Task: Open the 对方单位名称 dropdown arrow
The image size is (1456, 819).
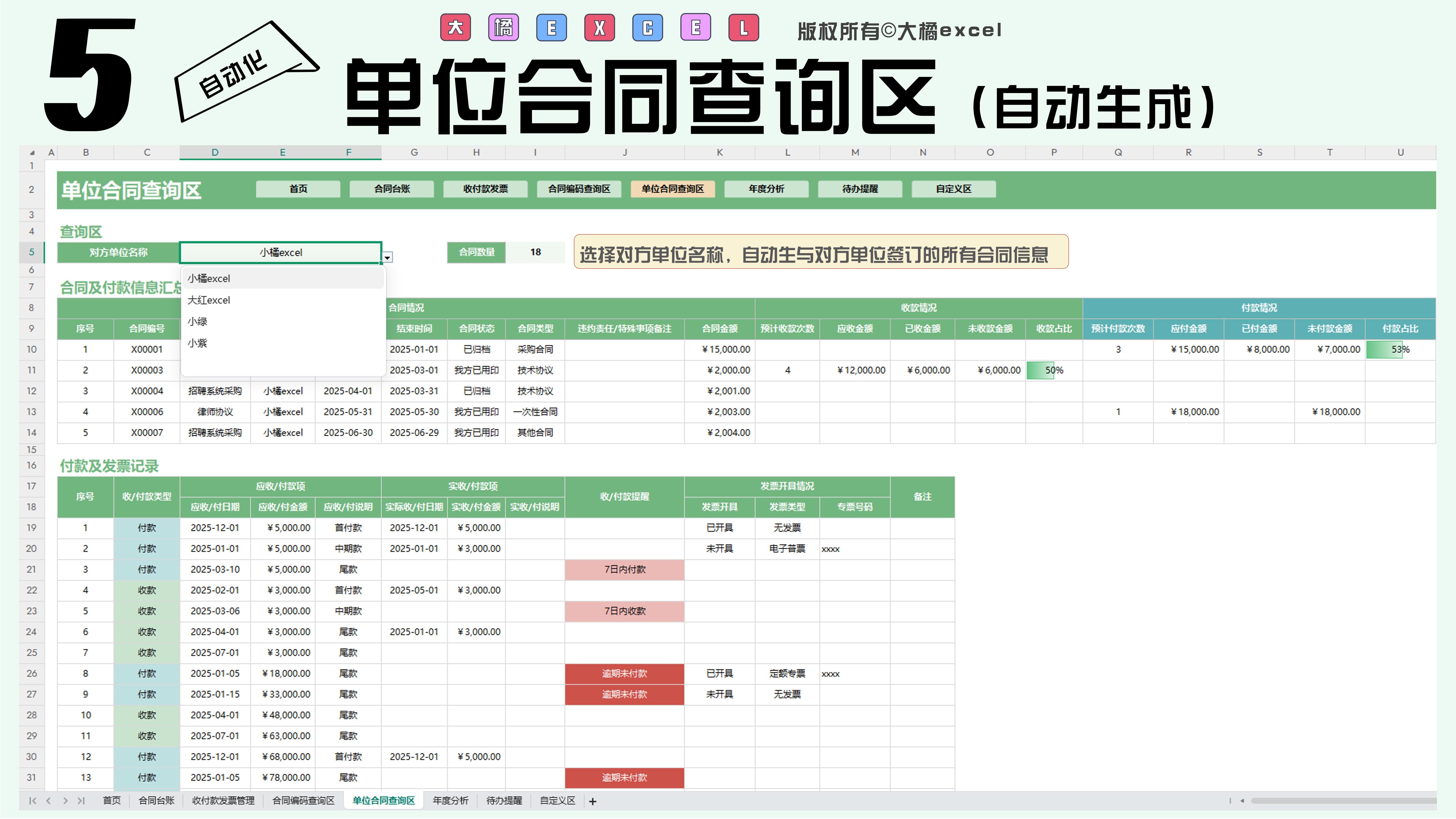Action: pos(387,258)
